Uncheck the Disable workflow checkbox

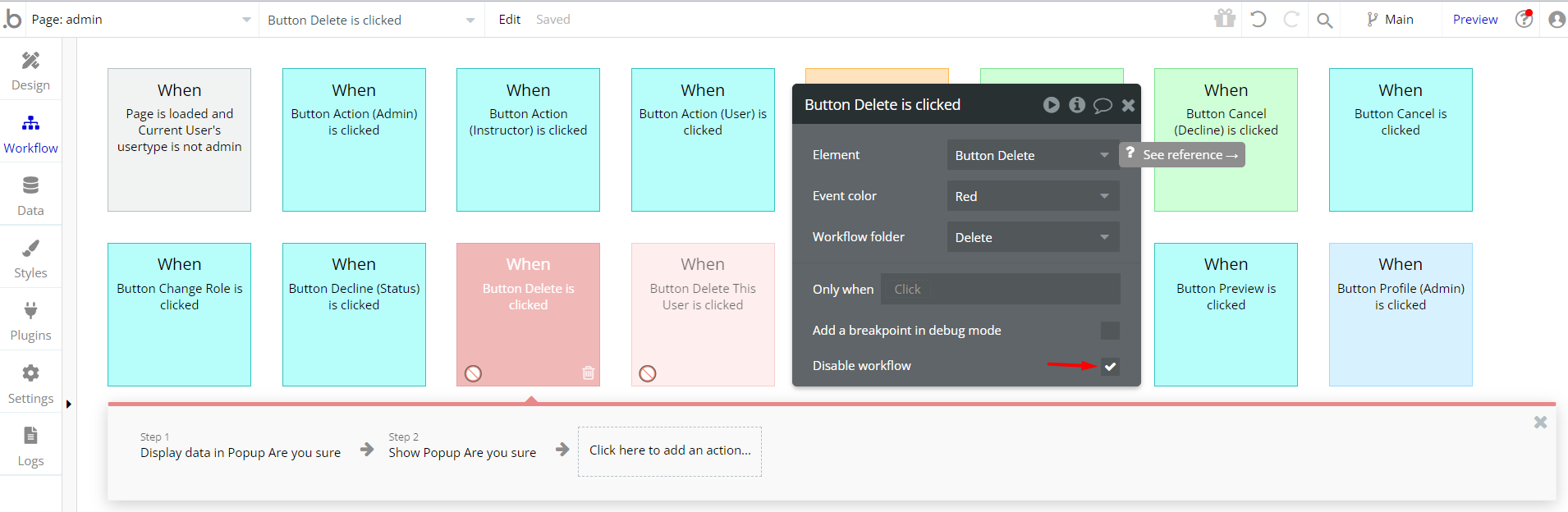pyautogui.click(x=1110, y=366)
